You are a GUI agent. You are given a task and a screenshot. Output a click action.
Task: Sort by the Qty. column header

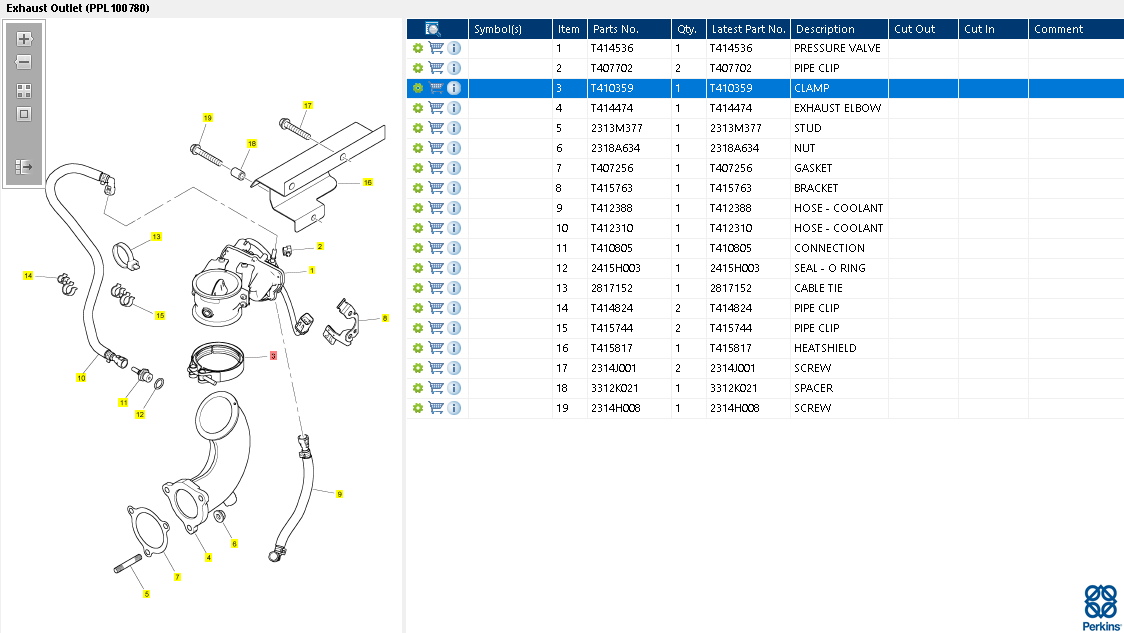point(689,29)
